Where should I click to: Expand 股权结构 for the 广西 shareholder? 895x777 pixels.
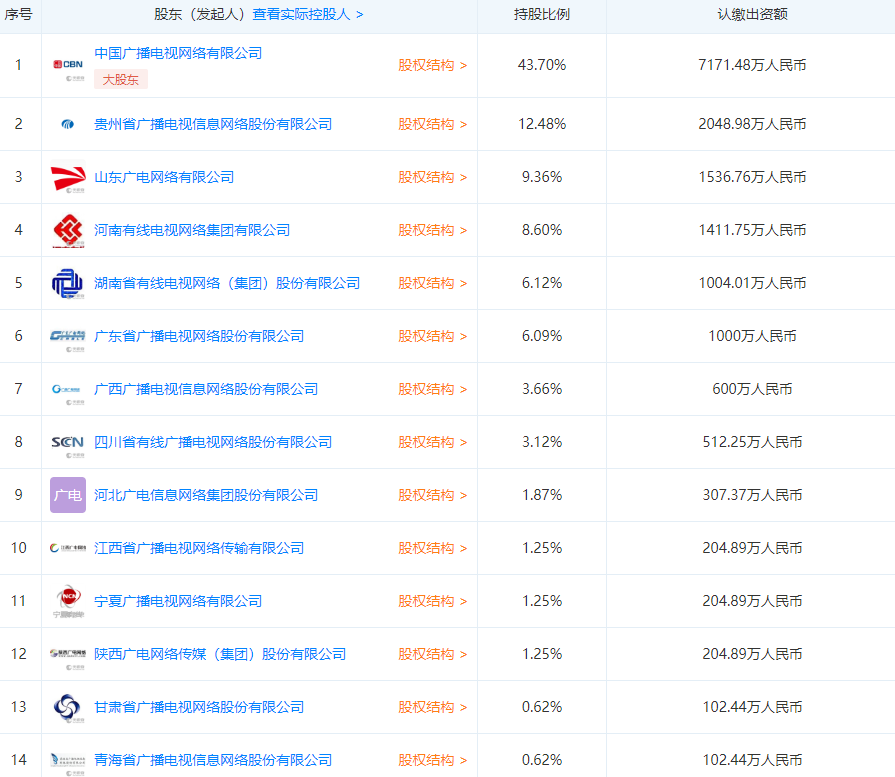pyautogui.click(x=433, y=389)
